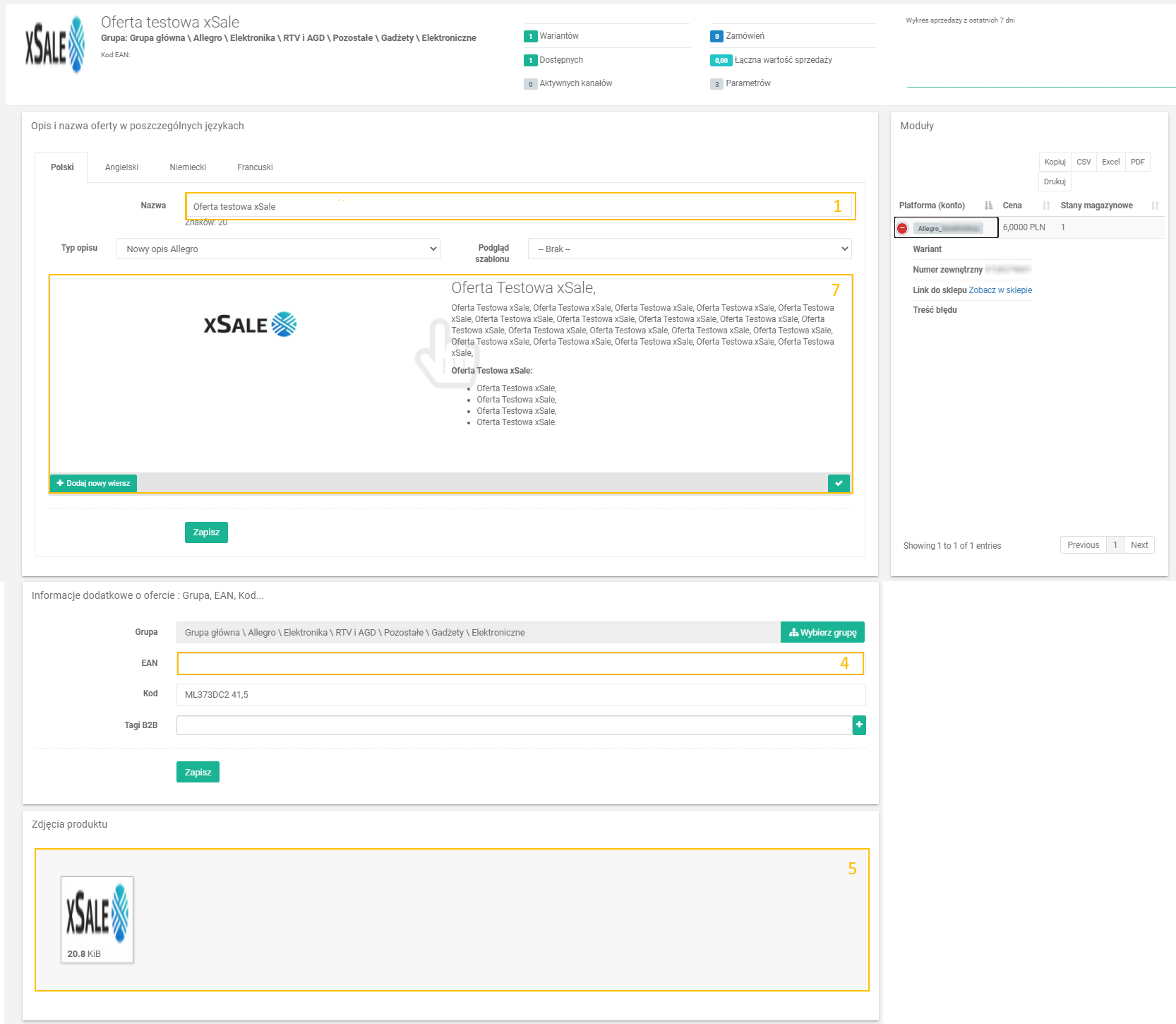Select the Niemiecki language tab
Viewport: 1176px width, 1024px height.
(188, 167)
